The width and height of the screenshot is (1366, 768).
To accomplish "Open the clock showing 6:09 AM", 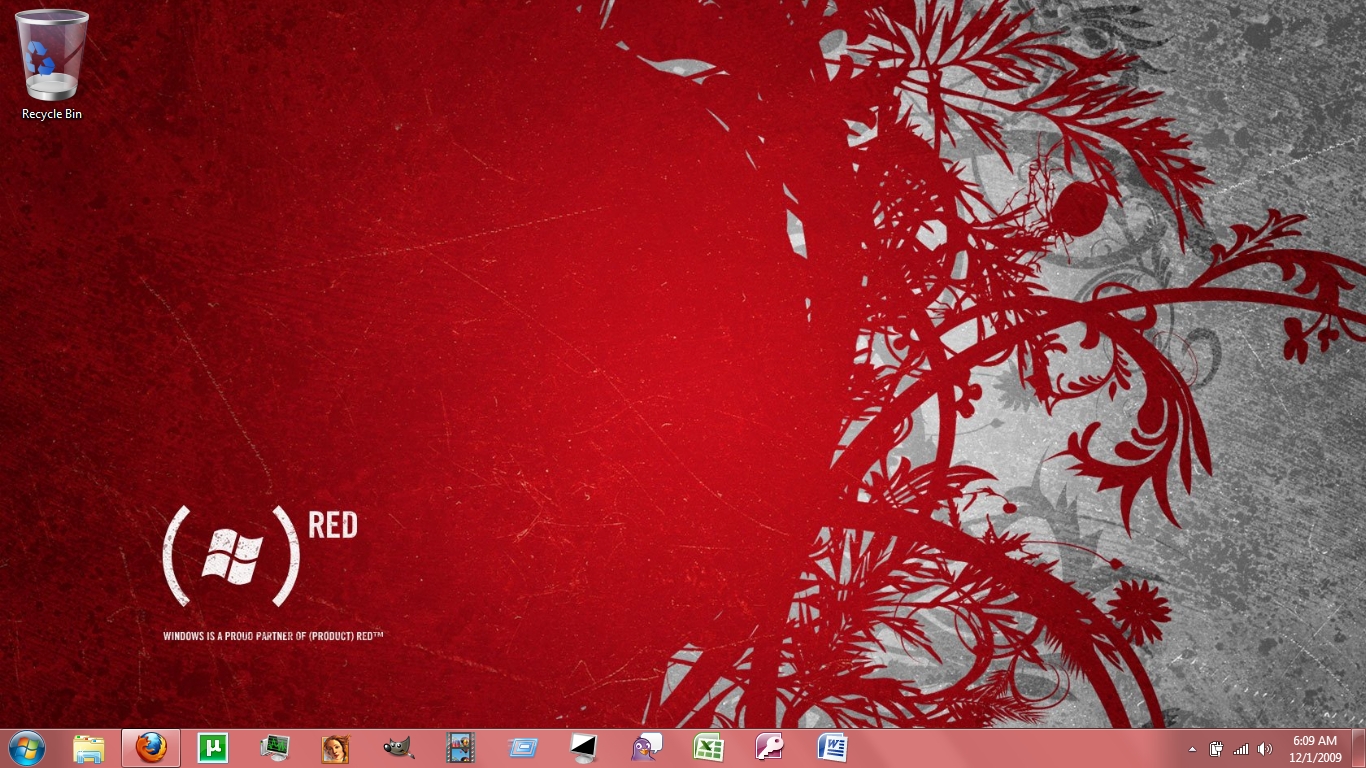I will 1315,749.
